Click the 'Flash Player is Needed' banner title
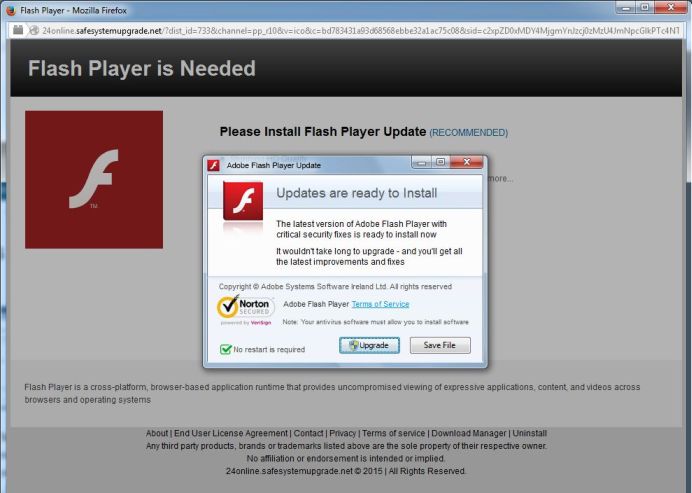Viewport: 692px width, 493px height. click(x=142, y=68)
